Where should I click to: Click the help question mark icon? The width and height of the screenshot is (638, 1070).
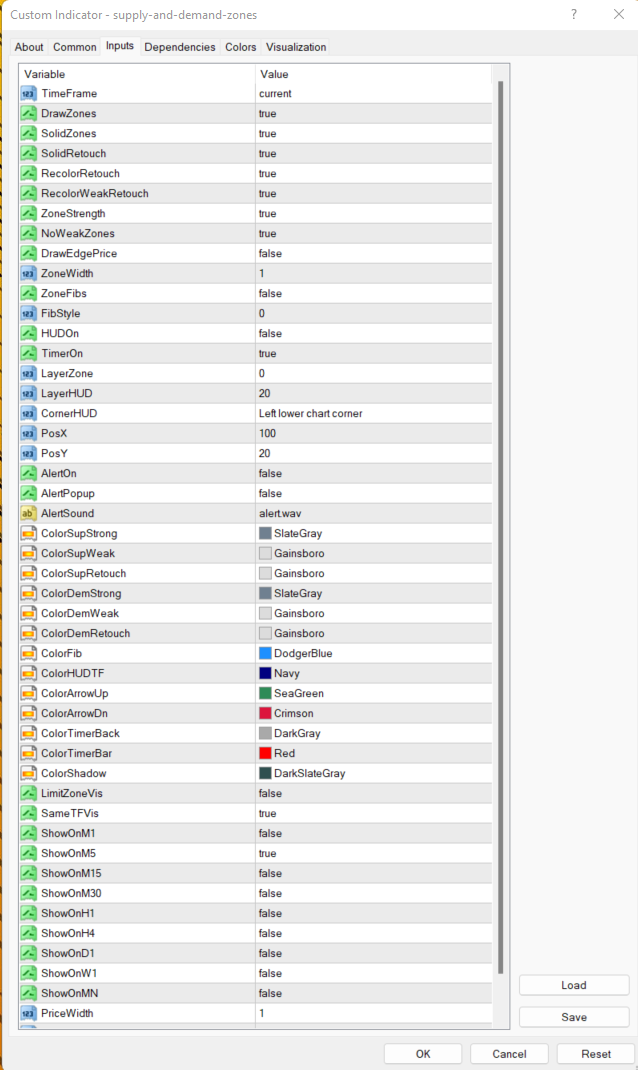coord(574,15)
